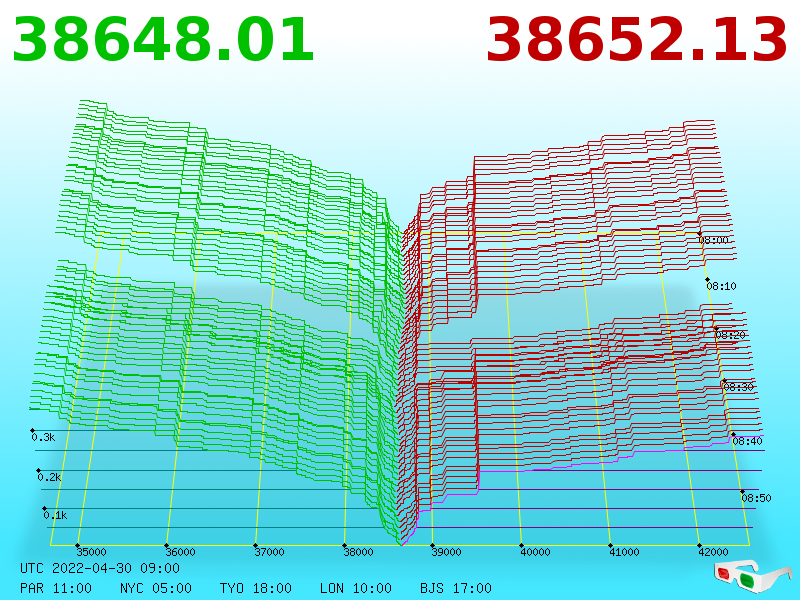Click the 08:10 time axis marker
The width and height of the screenshot is (800, 600).
pyautogui.click(x=721, y=286)
